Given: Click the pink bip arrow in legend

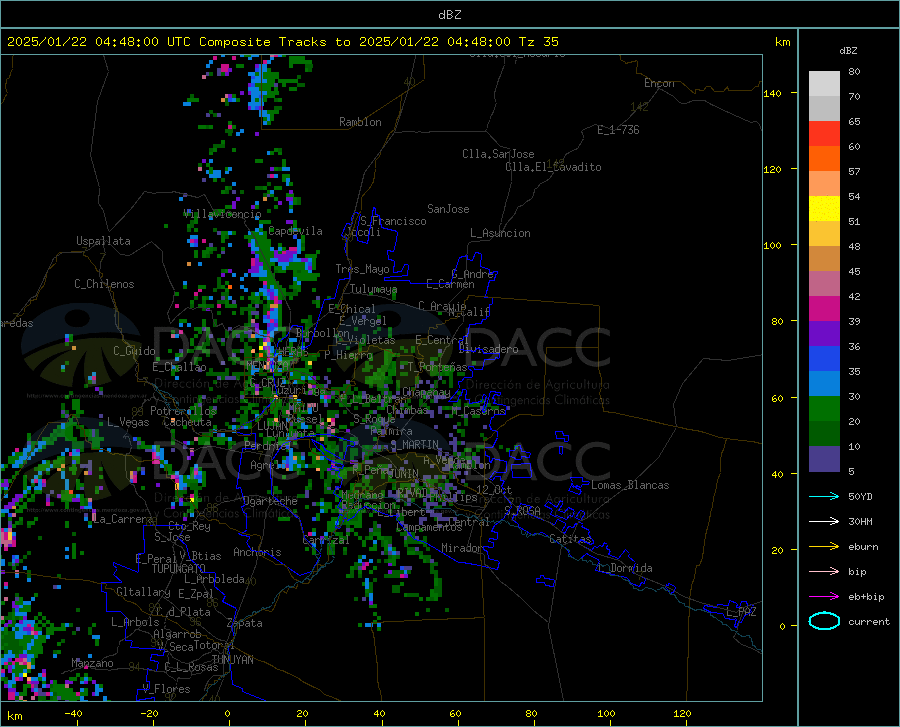Looking at the screenshot, I should pos(824,572).
